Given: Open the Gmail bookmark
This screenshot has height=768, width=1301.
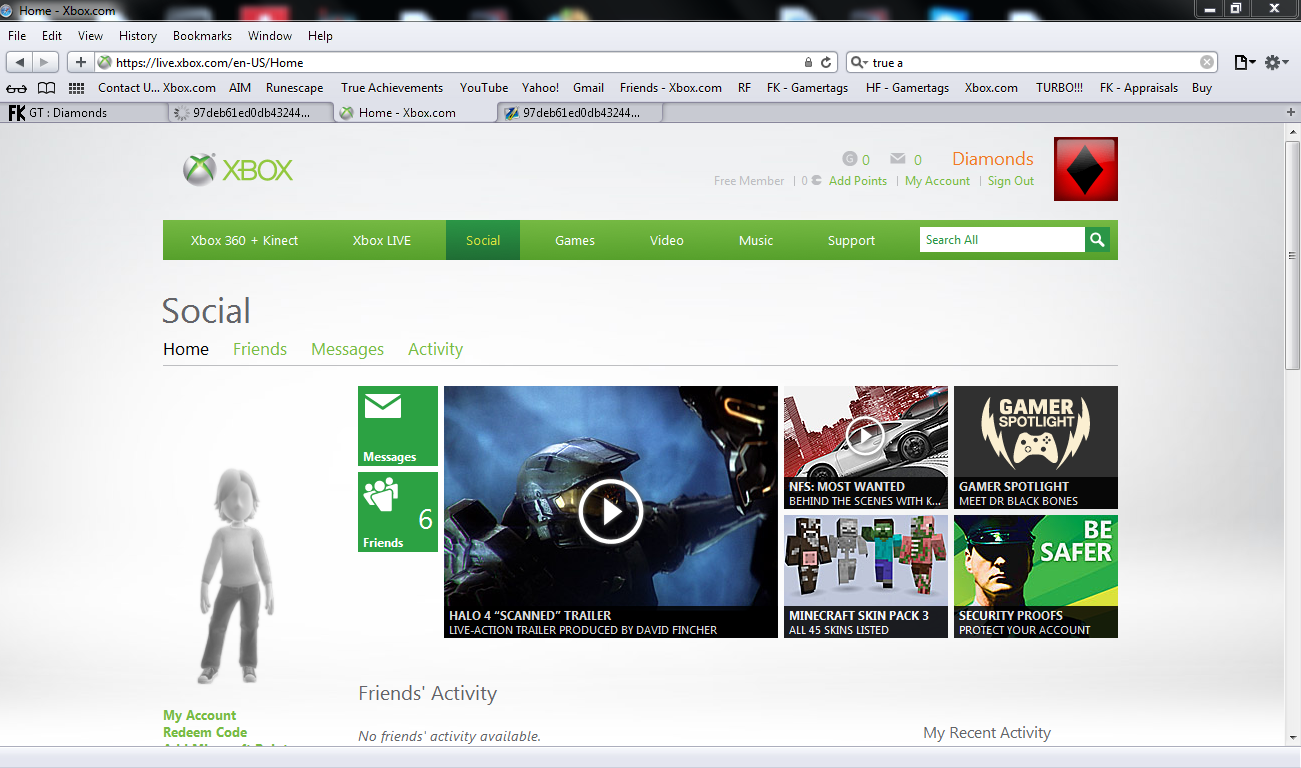Looking at the screenshot, I should click(588, 88).
